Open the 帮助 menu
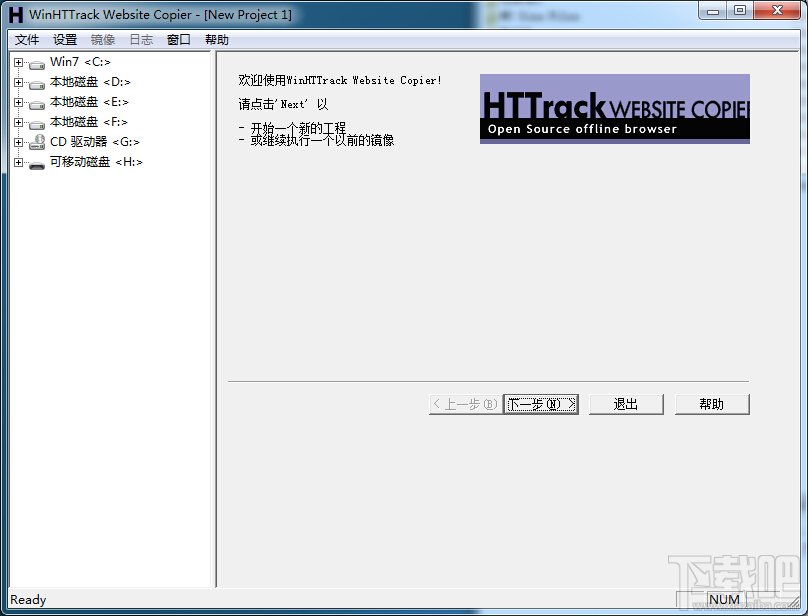Screen dimensions: 808x616 coord(216,40)
